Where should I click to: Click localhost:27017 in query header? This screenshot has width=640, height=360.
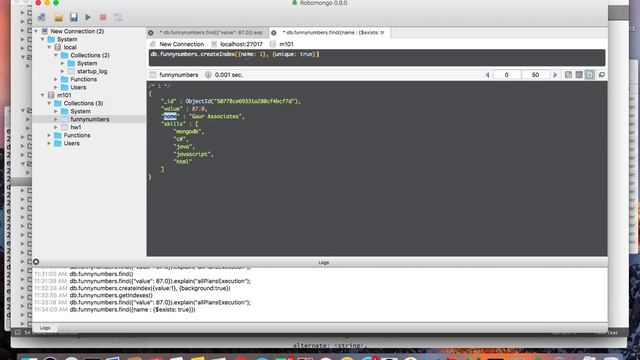[x=241, y=44]
